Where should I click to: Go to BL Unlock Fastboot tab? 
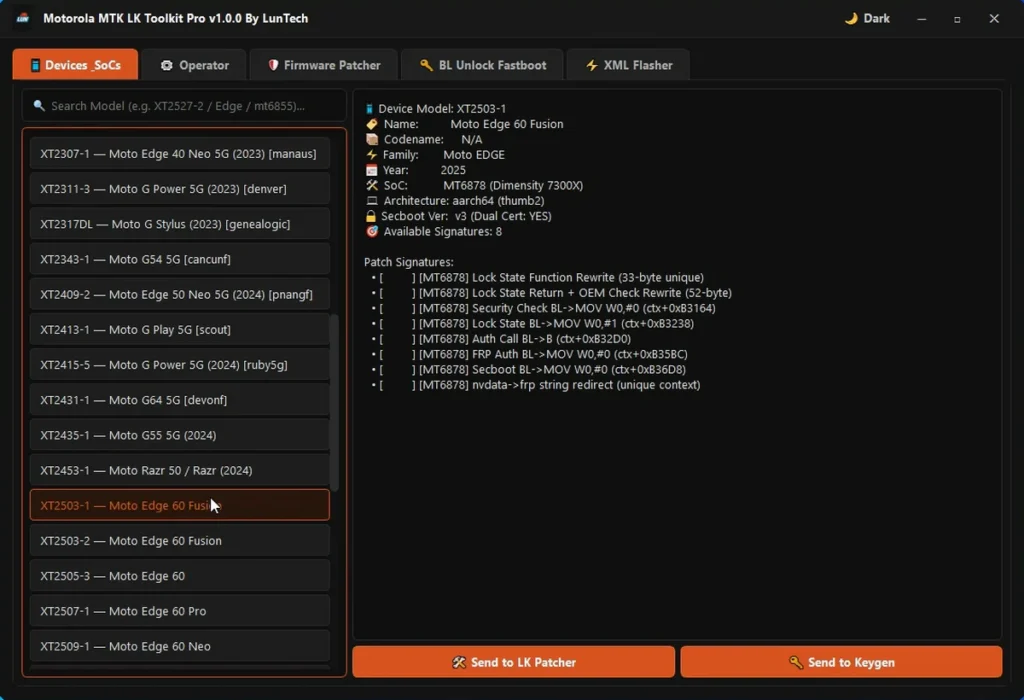[x=482, y=65]
